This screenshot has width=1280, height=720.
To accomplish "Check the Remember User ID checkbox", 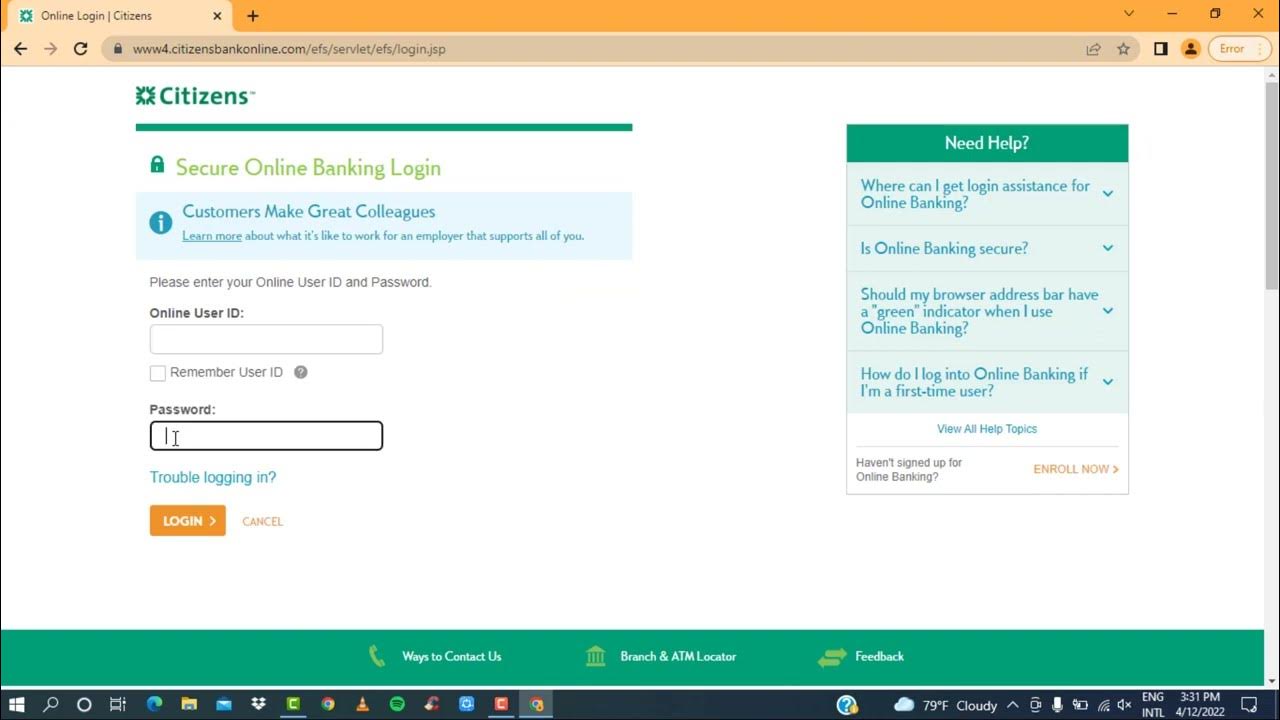I will click(157, 373).
